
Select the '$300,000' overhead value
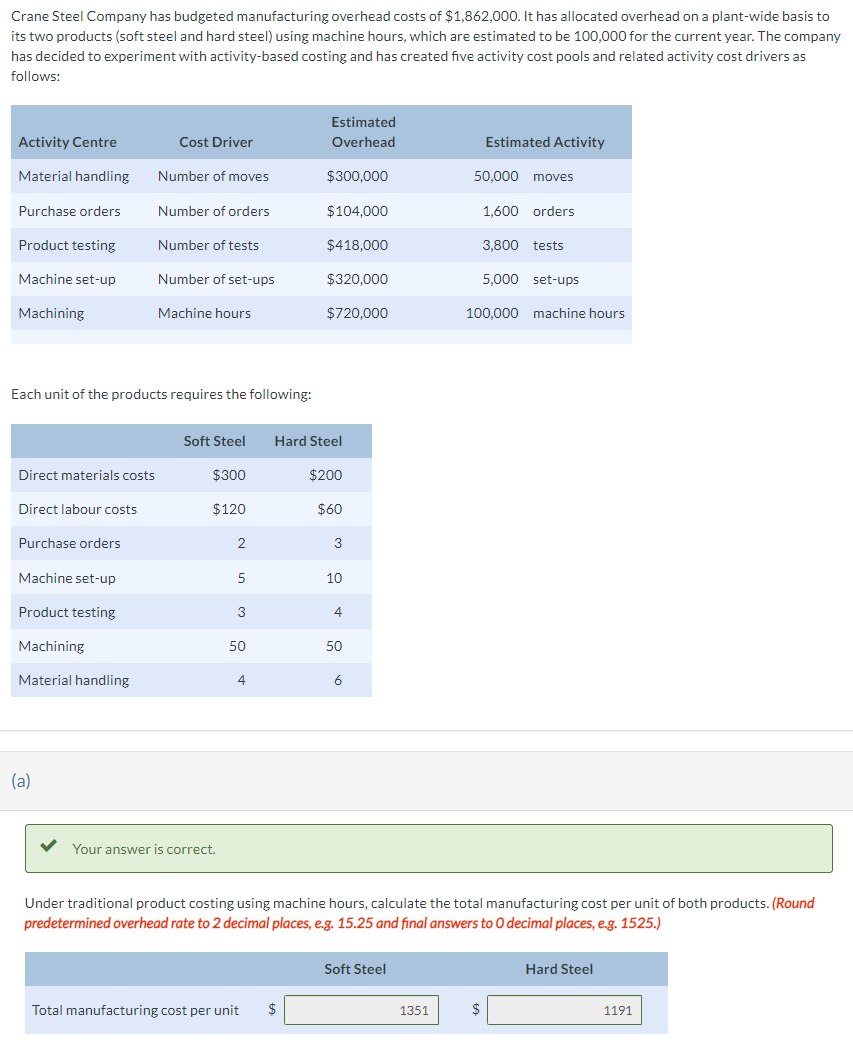point(357,176)
